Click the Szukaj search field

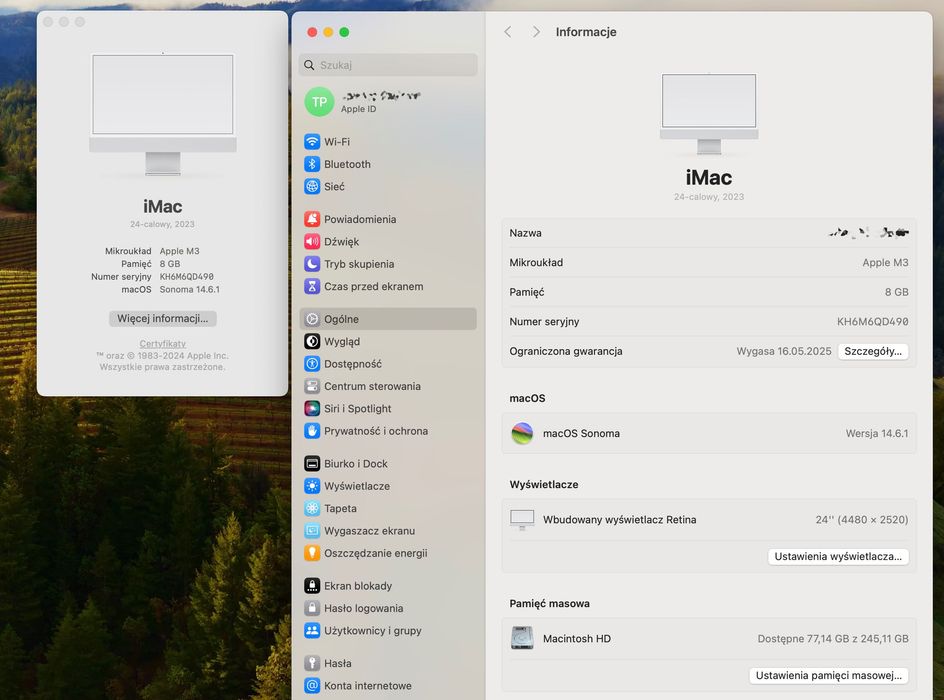pyautogui.click(x=388, y=65)
